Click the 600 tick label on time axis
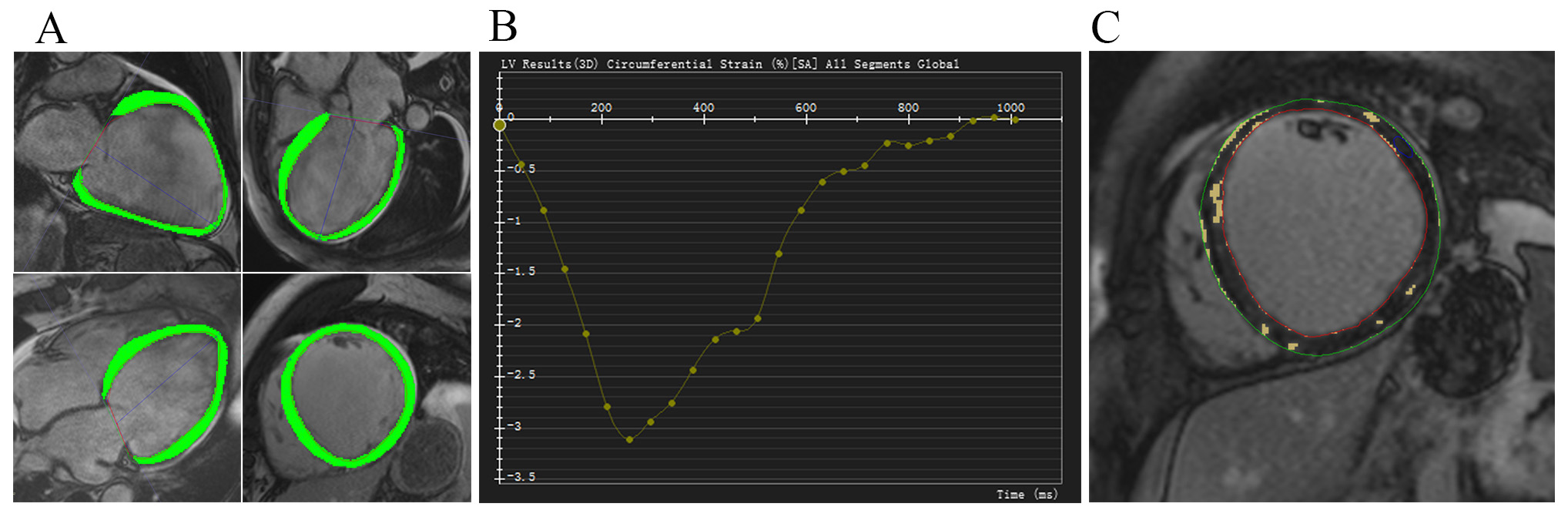 pos(806,108)
